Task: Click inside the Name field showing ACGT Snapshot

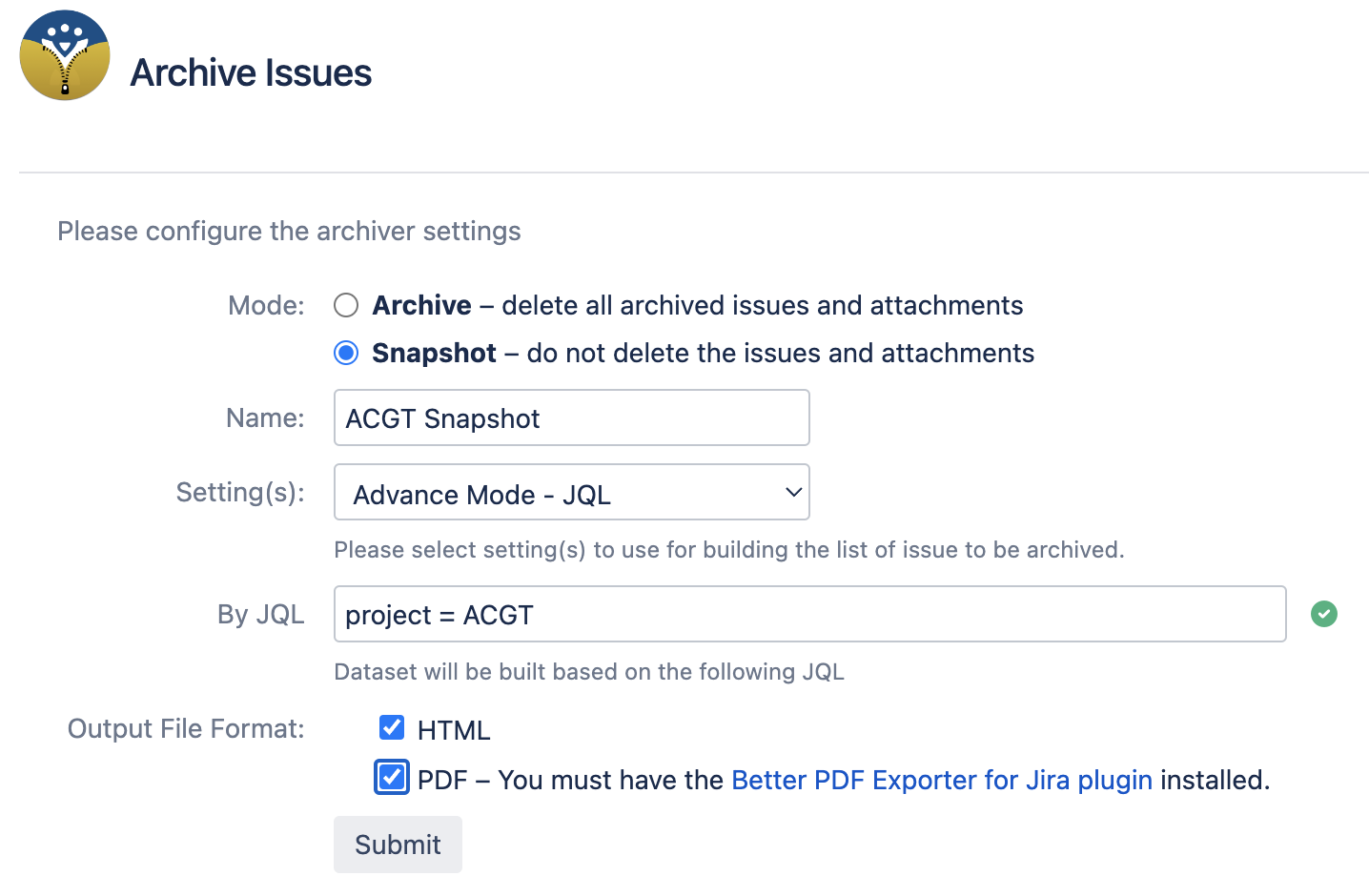Action: (571, 417)
